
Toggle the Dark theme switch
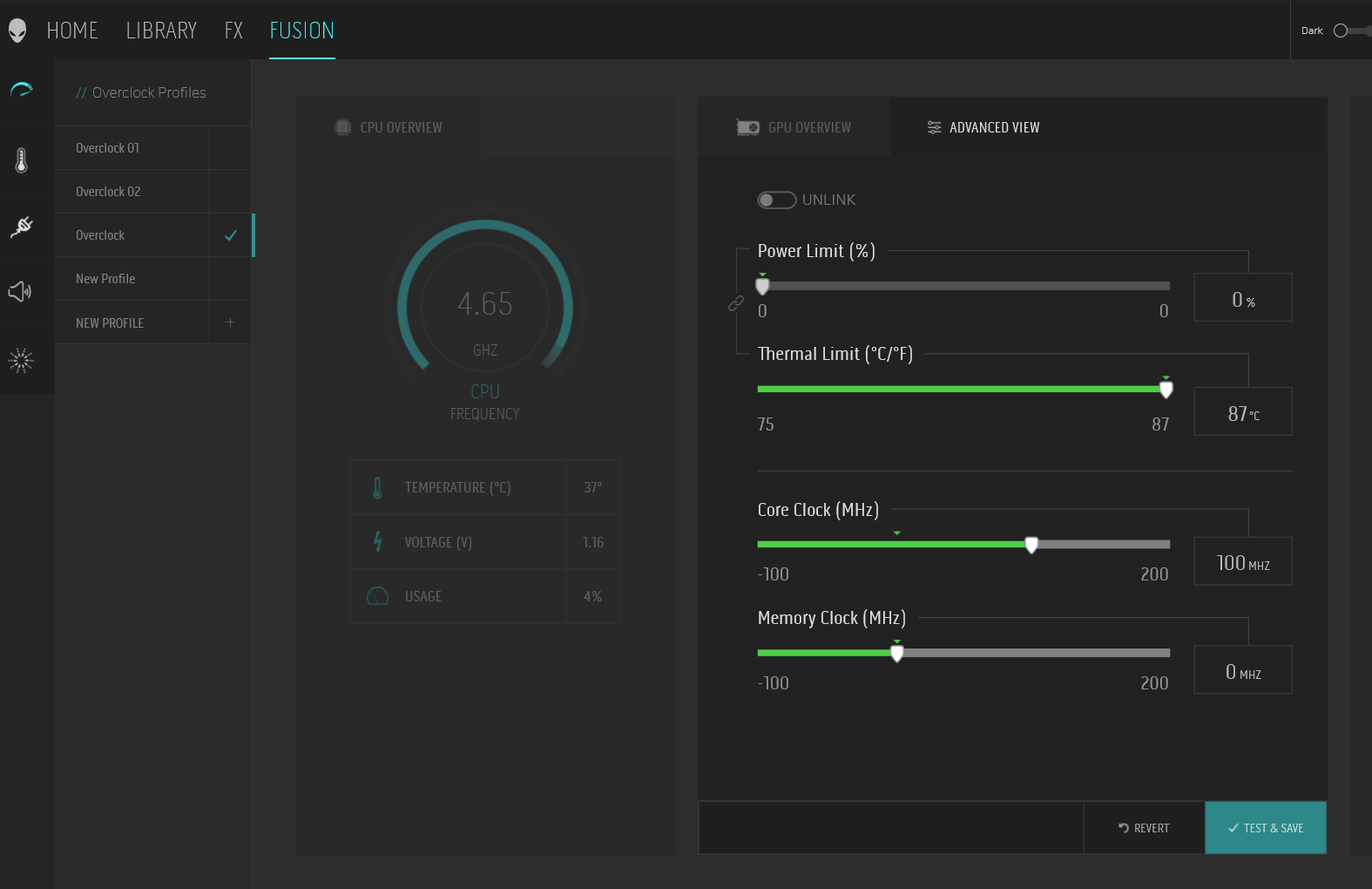[1352, 31]
